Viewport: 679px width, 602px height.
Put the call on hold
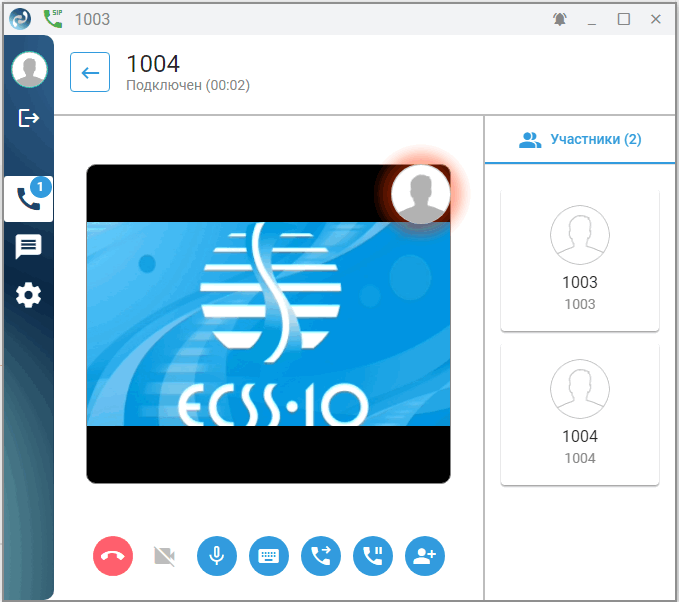372,556
